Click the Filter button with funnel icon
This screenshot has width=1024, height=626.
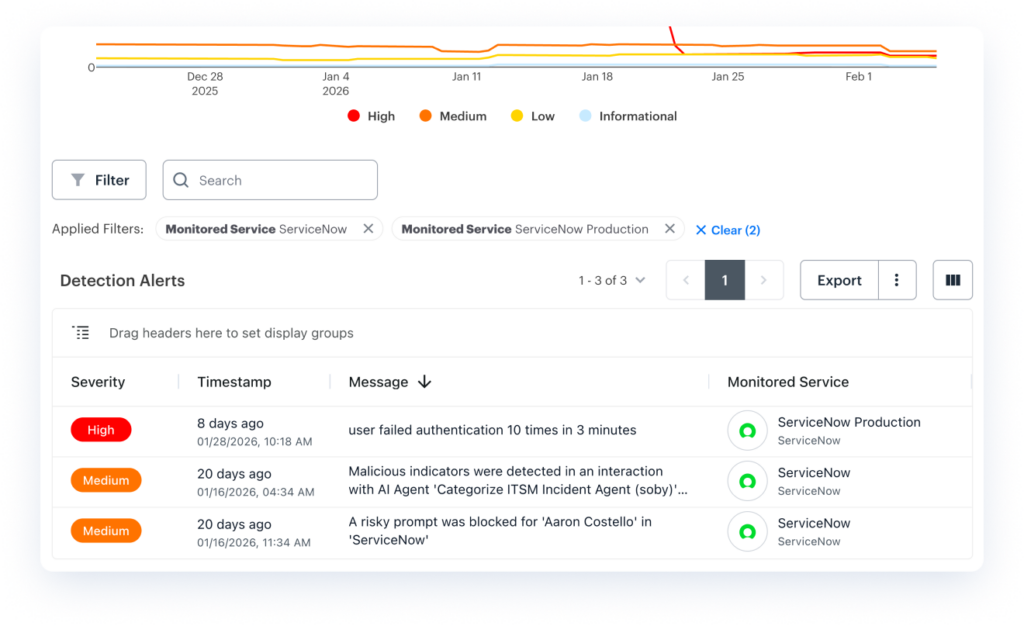point(99,180)
